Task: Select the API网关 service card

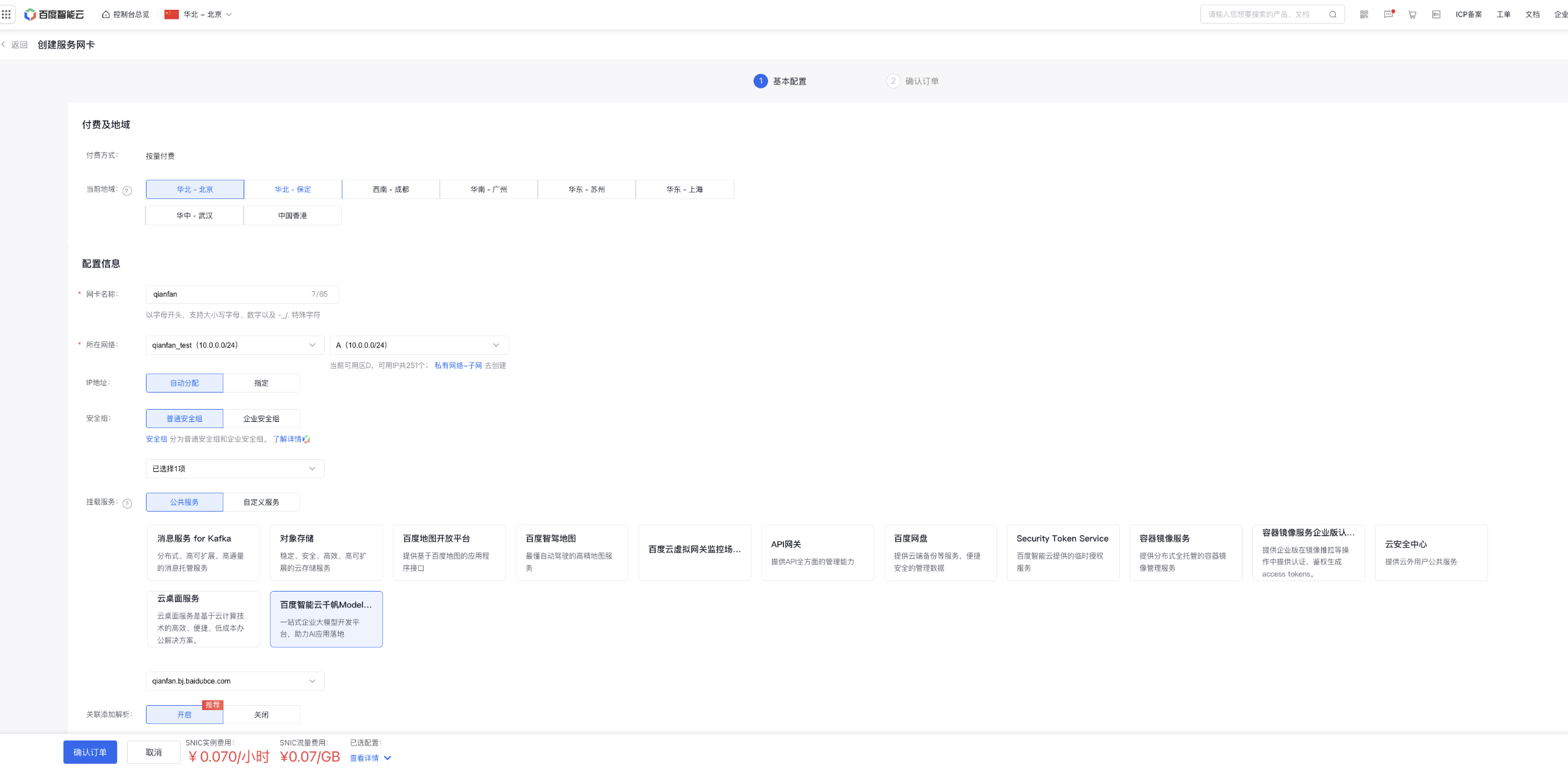Action: pos(818,552)
